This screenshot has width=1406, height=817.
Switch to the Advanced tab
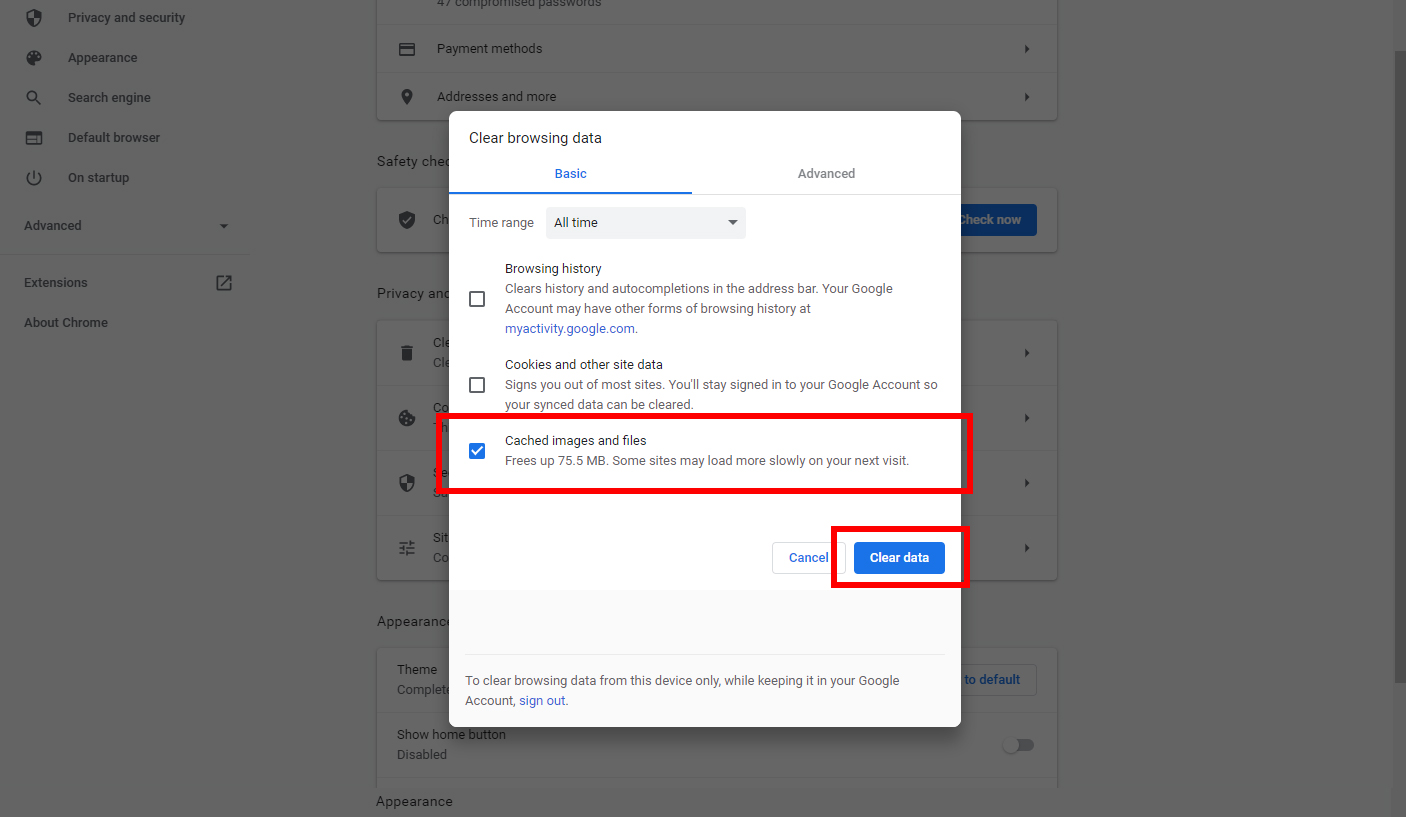(826, 174)
